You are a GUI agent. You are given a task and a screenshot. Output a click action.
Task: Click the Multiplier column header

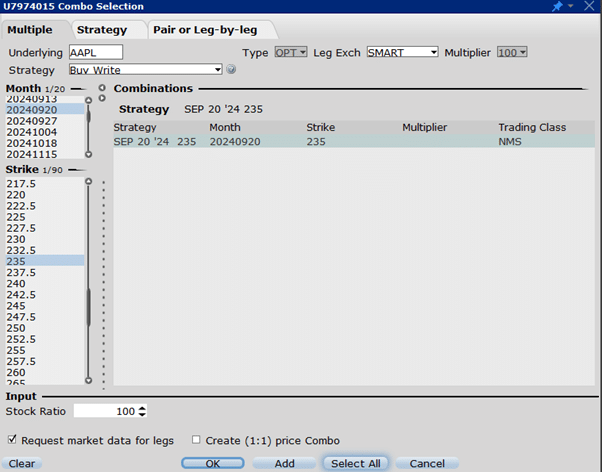425,127
